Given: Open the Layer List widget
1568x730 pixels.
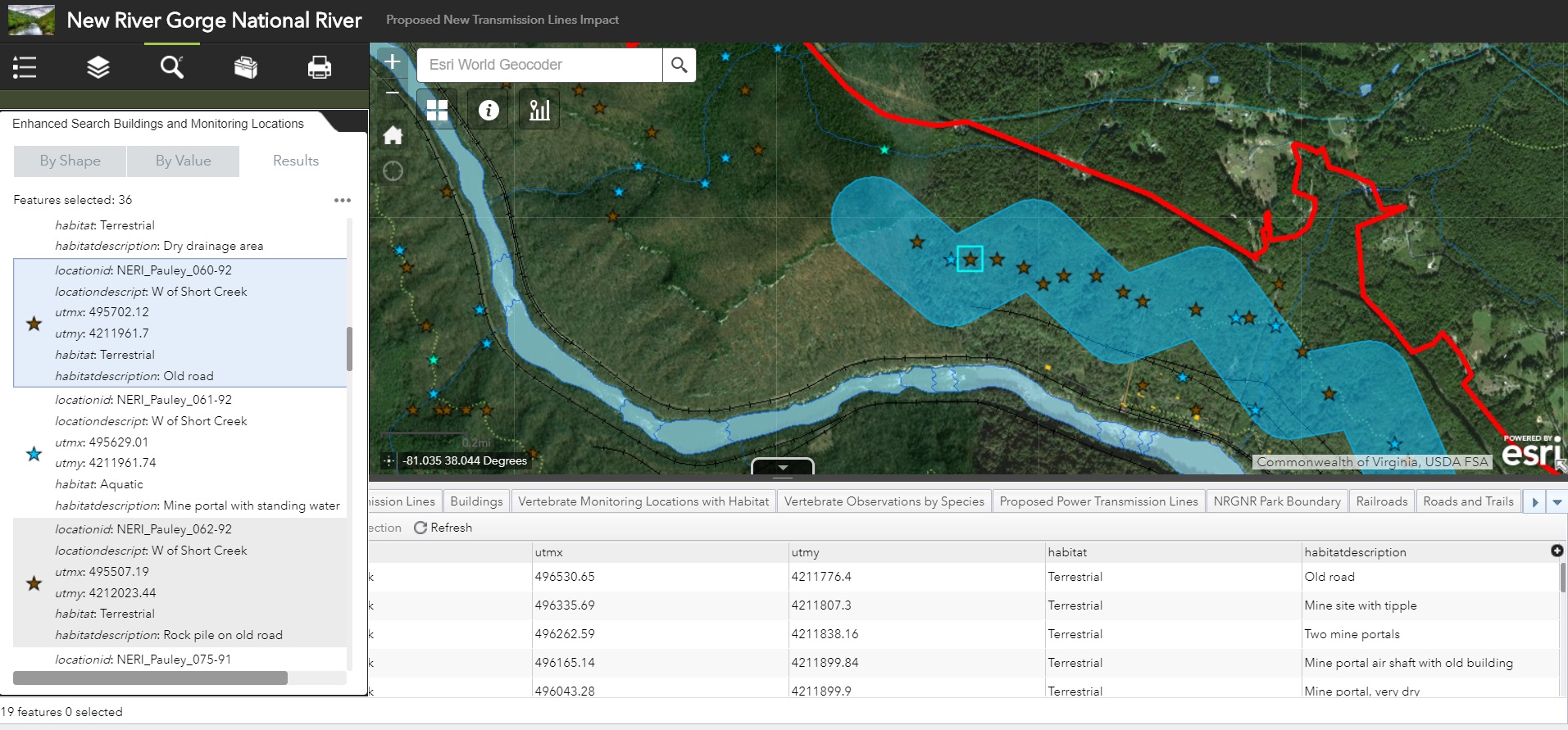Looking at the screenshot, I should [x=98, y=67].
